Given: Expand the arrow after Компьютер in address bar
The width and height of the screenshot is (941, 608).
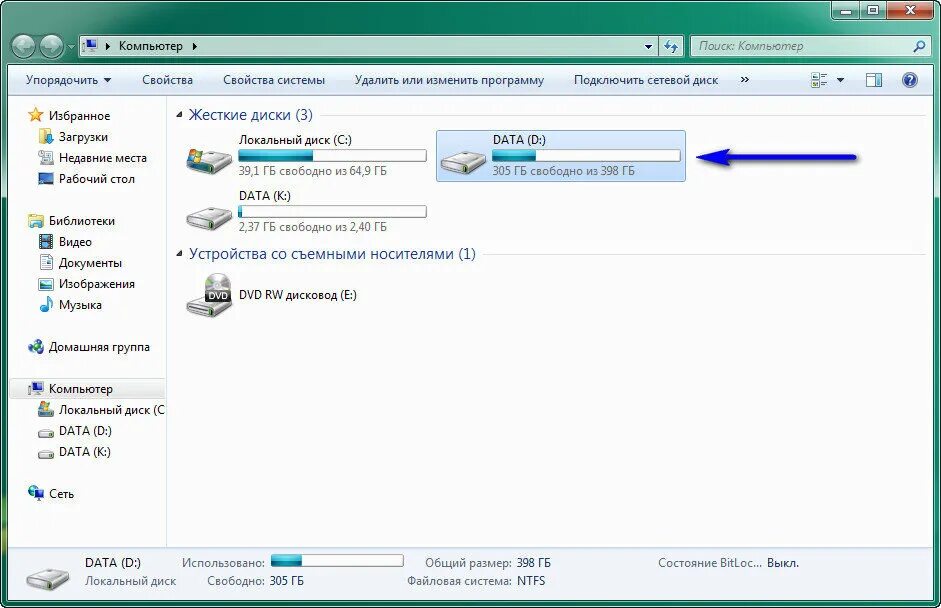Looking at the screenshot, I should tap(194, 46).
